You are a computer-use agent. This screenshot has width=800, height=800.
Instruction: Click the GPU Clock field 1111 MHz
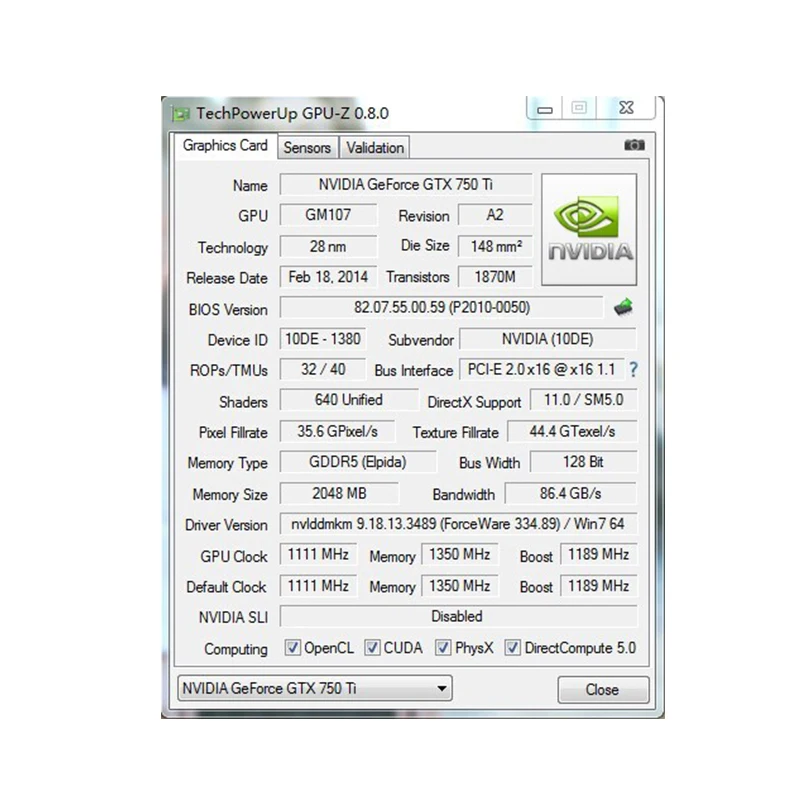tap(318, 555)
